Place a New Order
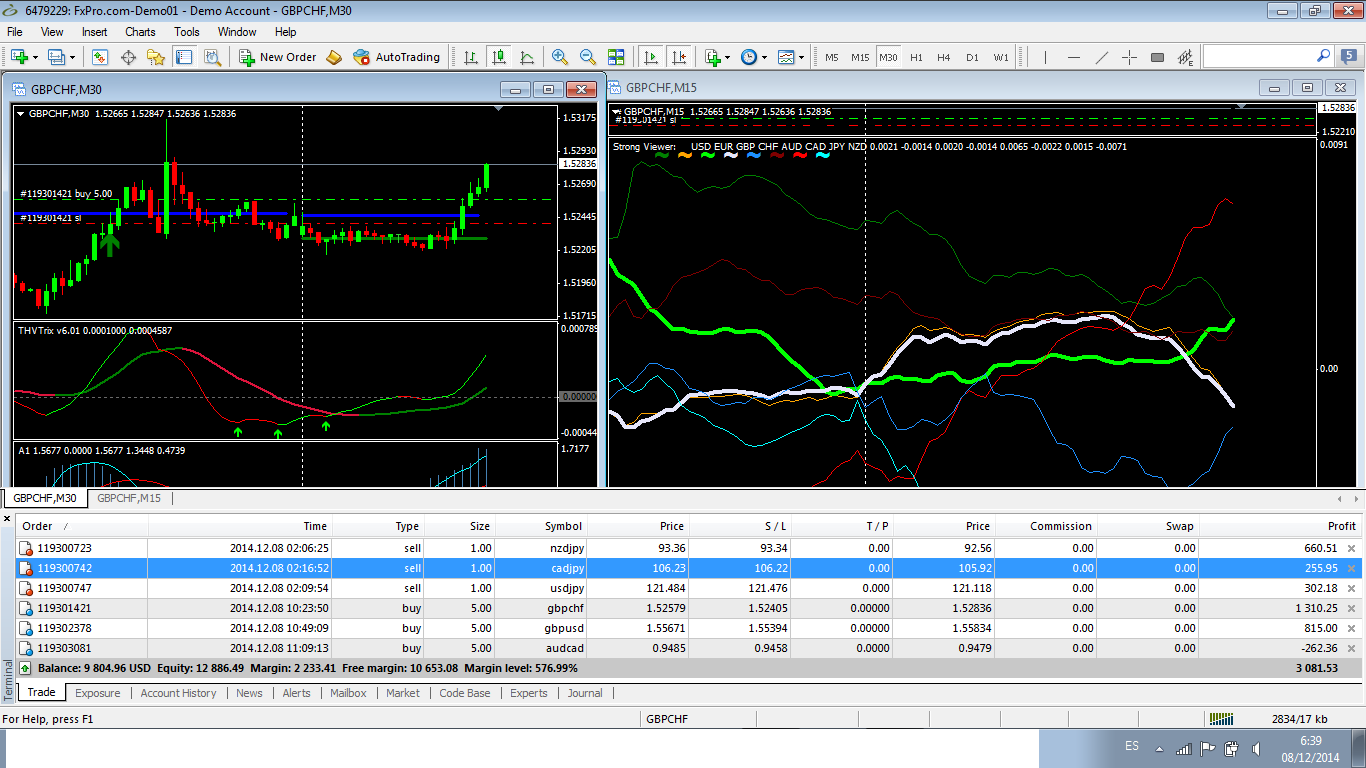This screenshot has height=768, width=1366. coord(277,57)
